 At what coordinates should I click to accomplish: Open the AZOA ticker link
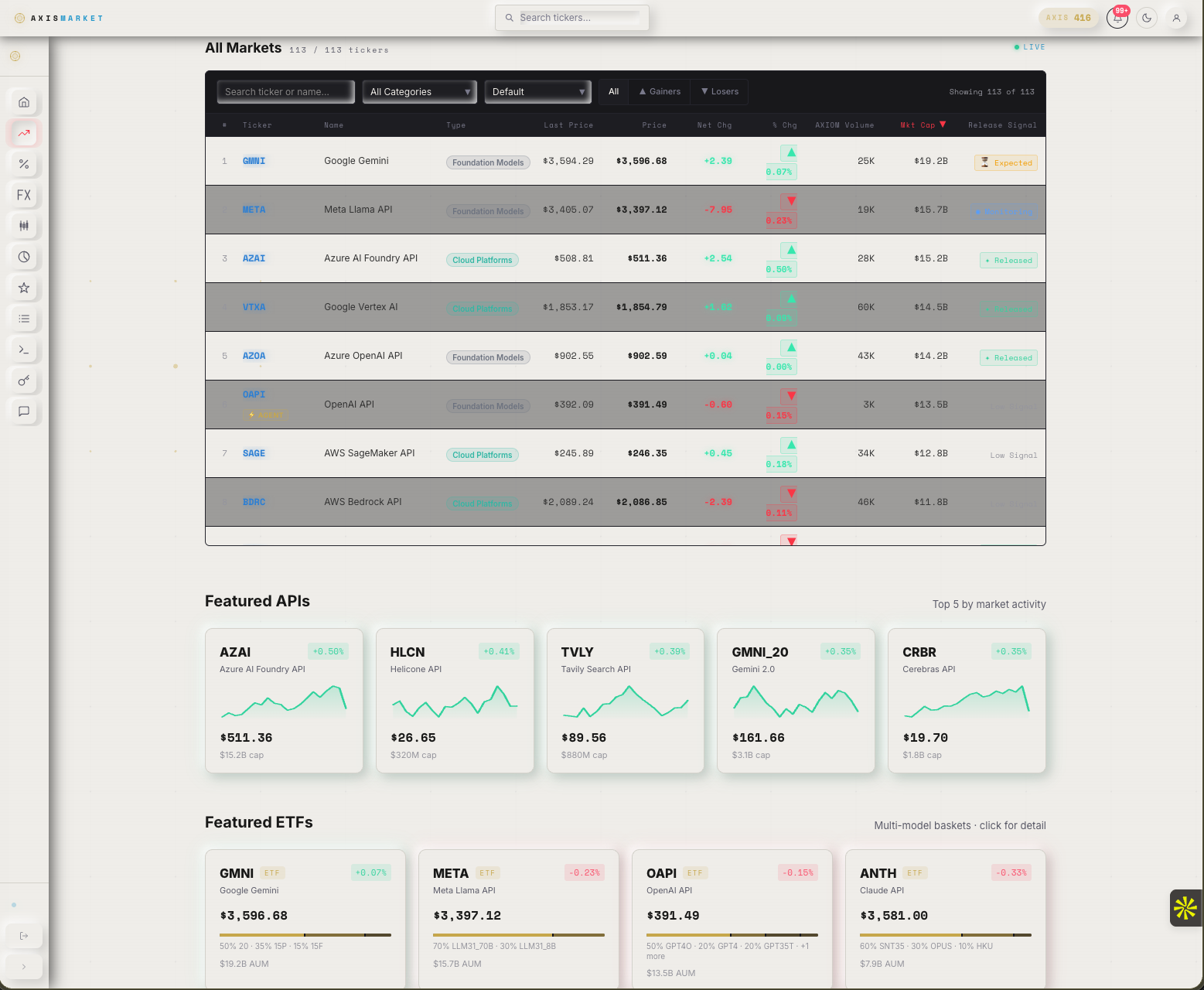point(254,356)
